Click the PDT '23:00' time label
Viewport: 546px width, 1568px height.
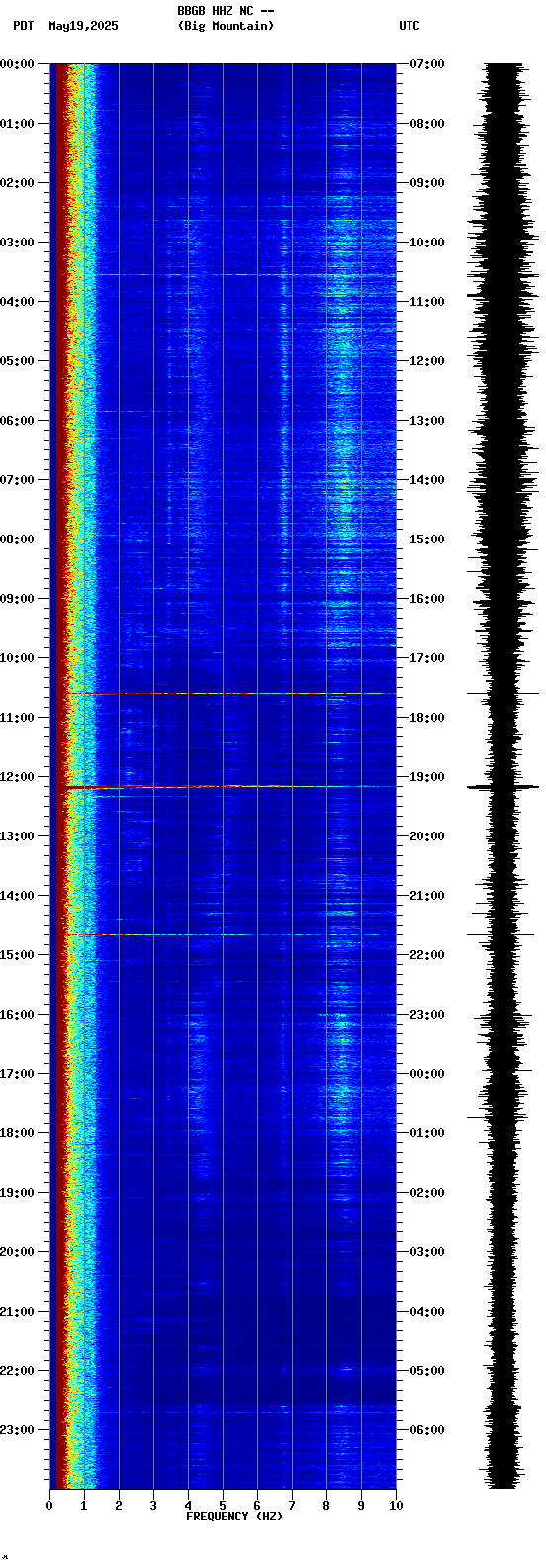[18, 1430]
